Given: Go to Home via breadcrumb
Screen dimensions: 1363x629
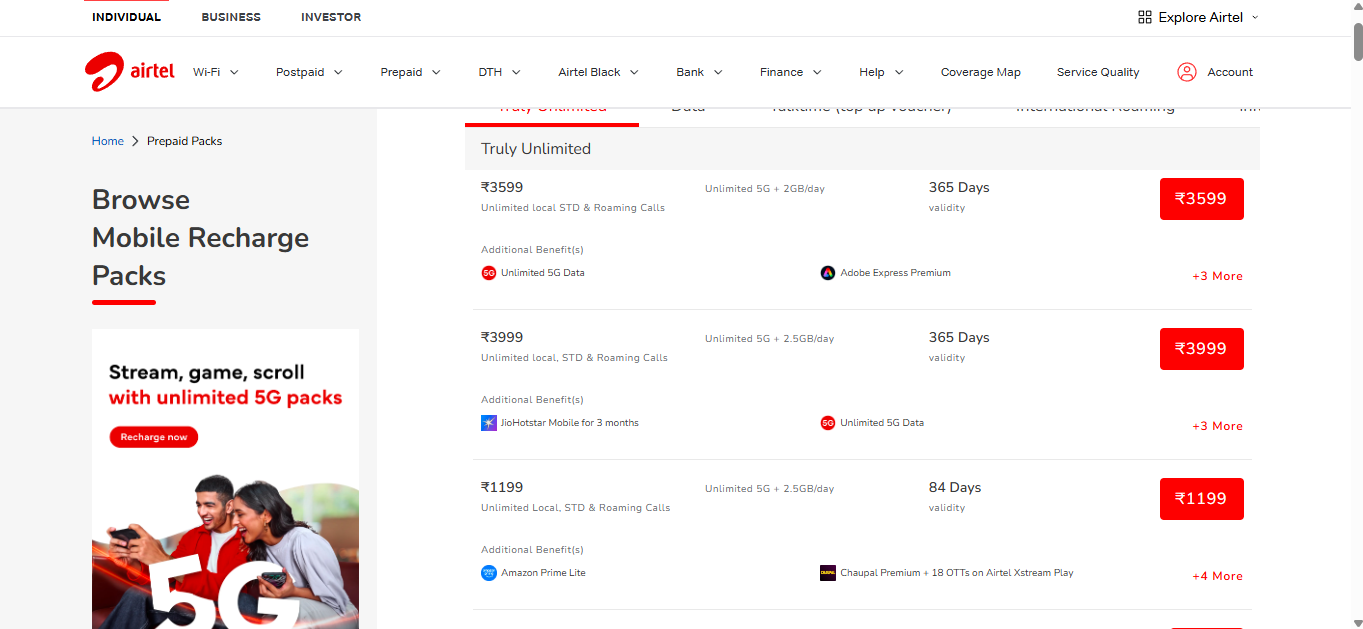Looking at the screenshot, I should pyautogui.click(x=108, y=141).
